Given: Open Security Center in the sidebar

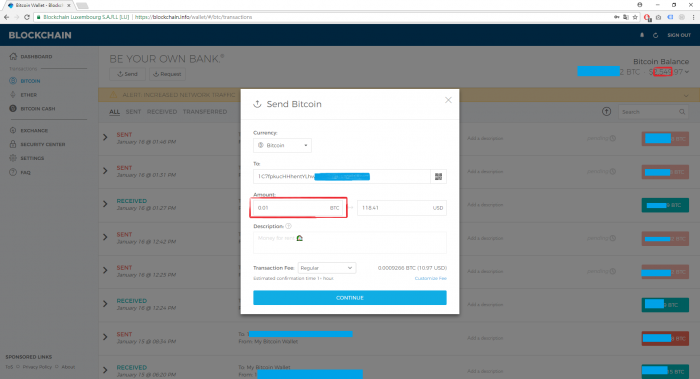Looking at the screenshot, I should tap(42, 144).
